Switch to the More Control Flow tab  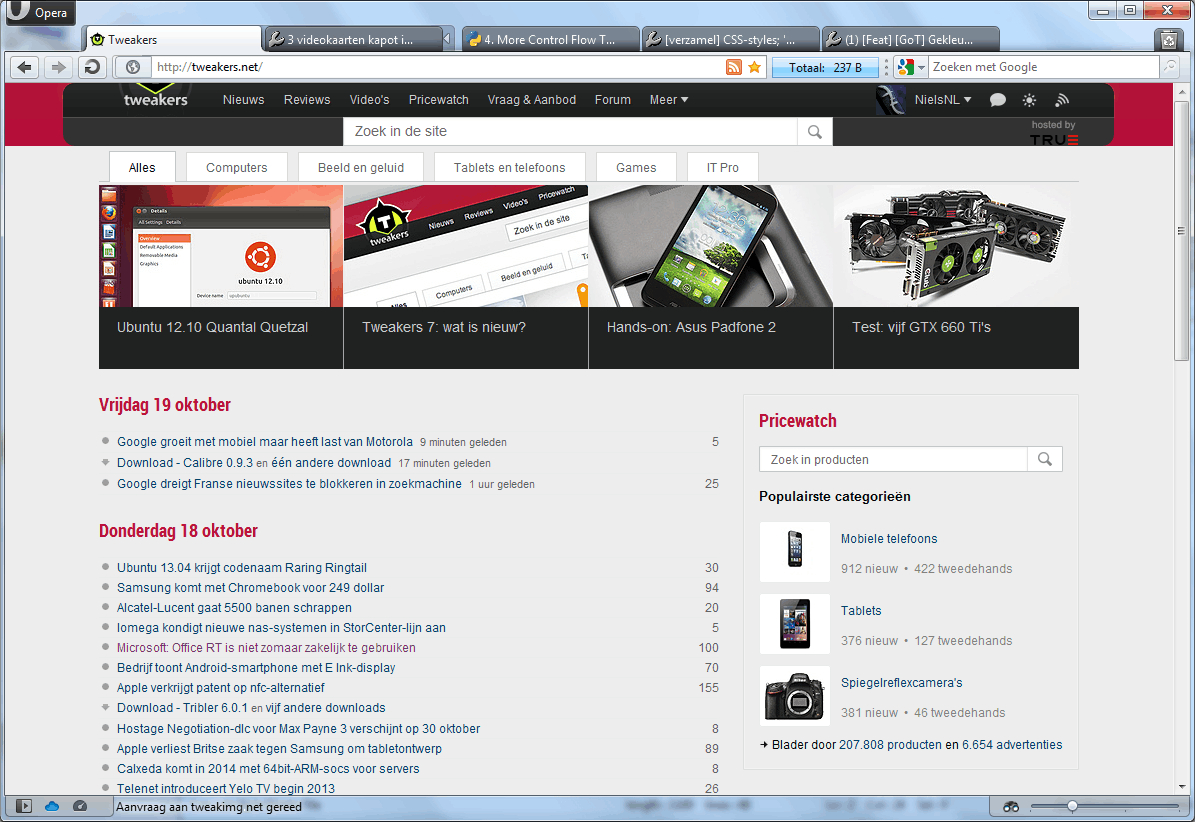click(550, 40)
